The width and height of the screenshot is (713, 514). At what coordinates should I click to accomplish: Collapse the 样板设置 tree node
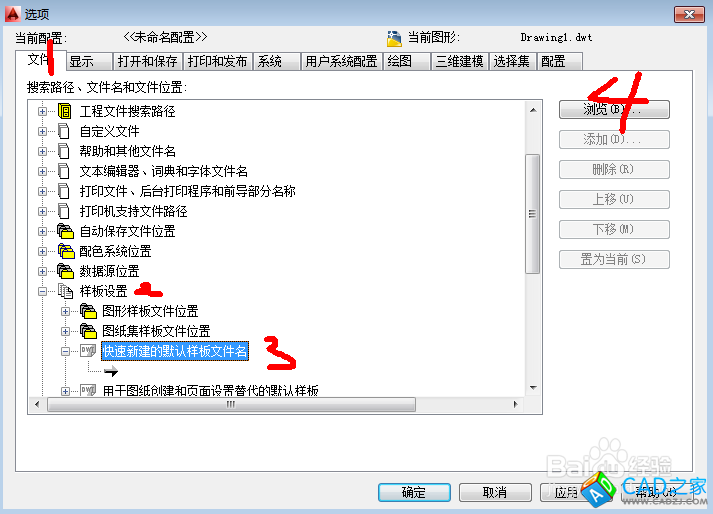click(42, 292)
